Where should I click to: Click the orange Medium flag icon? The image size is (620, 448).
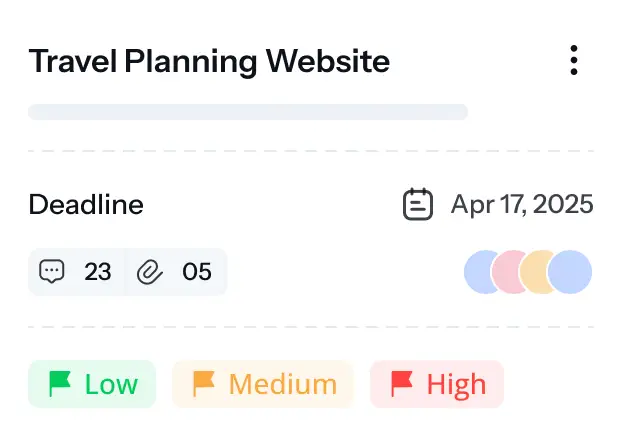204,384
